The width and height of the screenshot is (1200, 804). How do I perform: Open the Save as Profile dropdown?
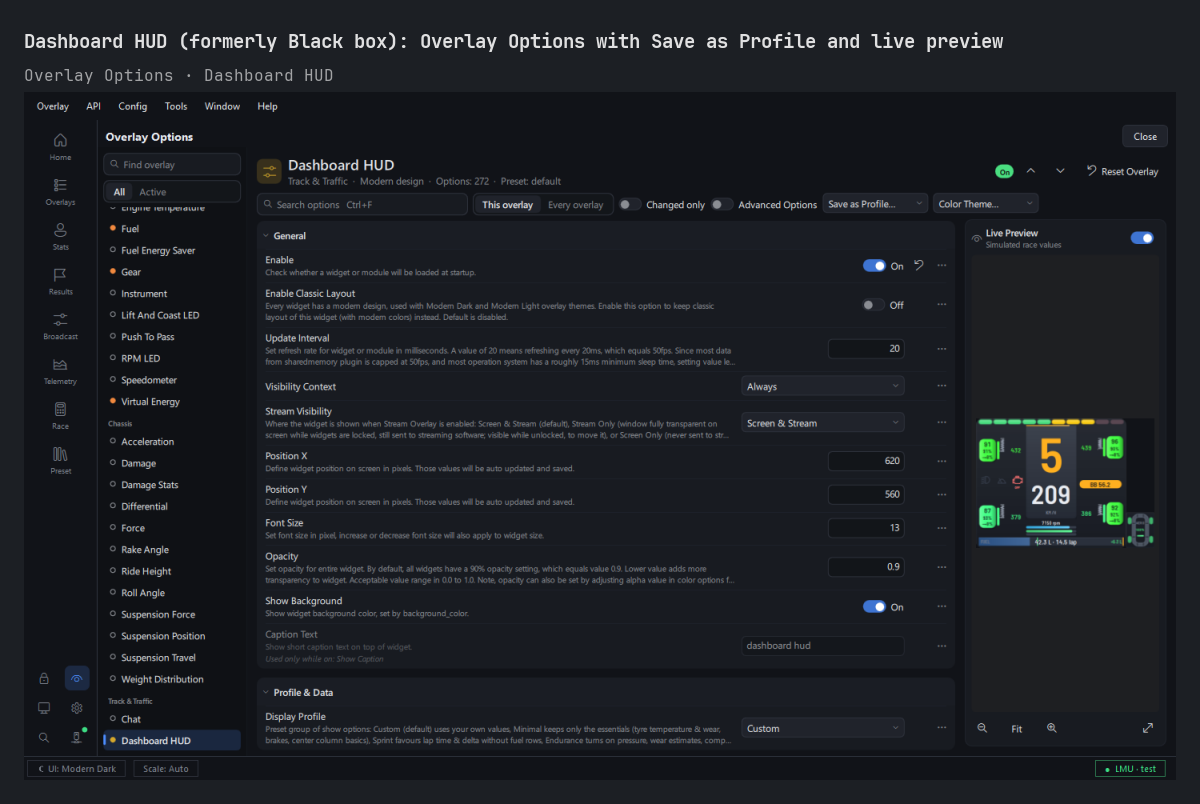875,204
